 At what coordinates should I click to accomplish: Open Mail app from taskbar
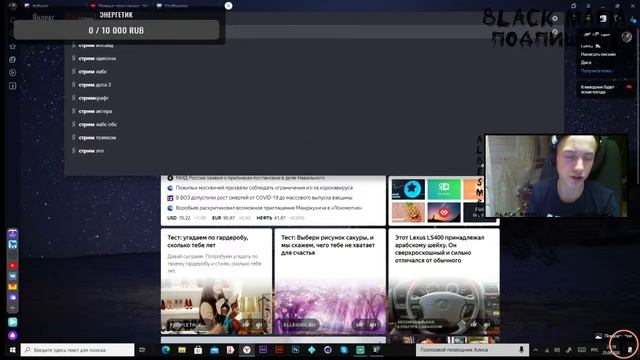(x=214, y=350)
